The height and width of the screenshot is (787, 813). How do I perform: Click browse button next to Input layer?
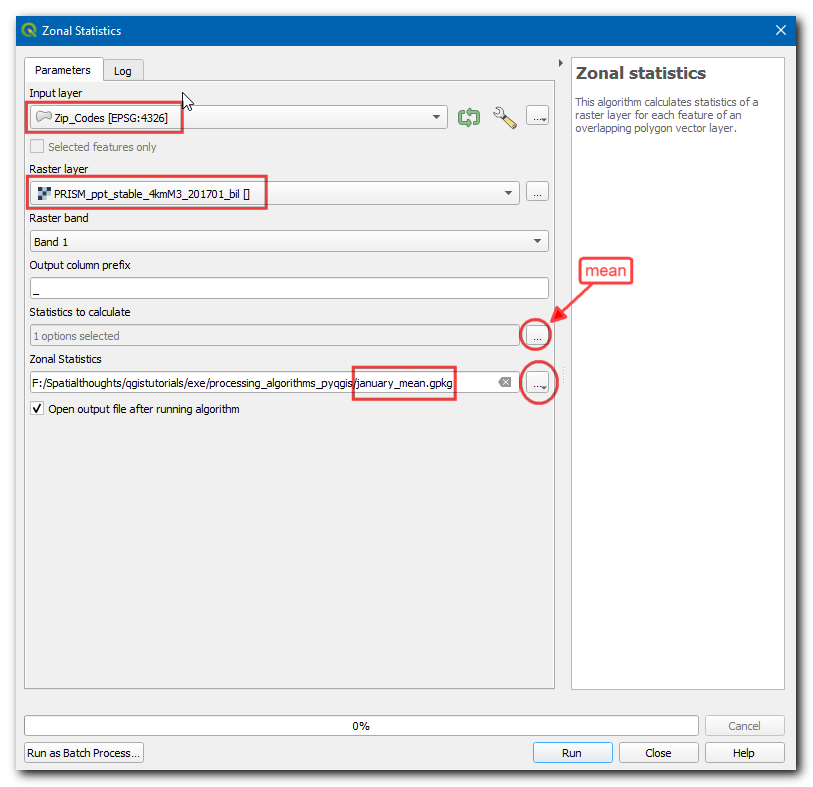538,117
